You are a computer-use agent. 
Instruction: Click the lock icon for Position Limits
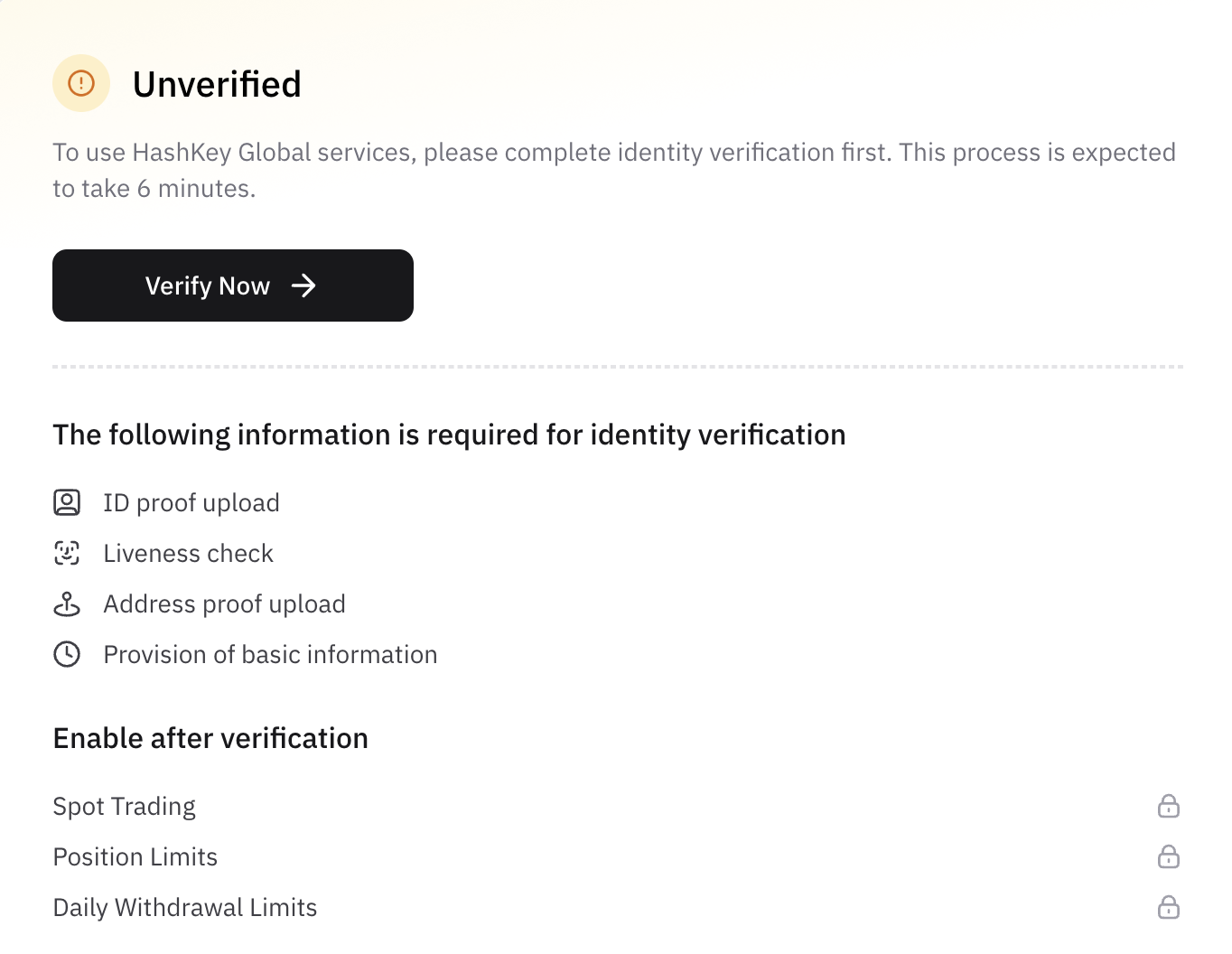[x=1169, y=856]
